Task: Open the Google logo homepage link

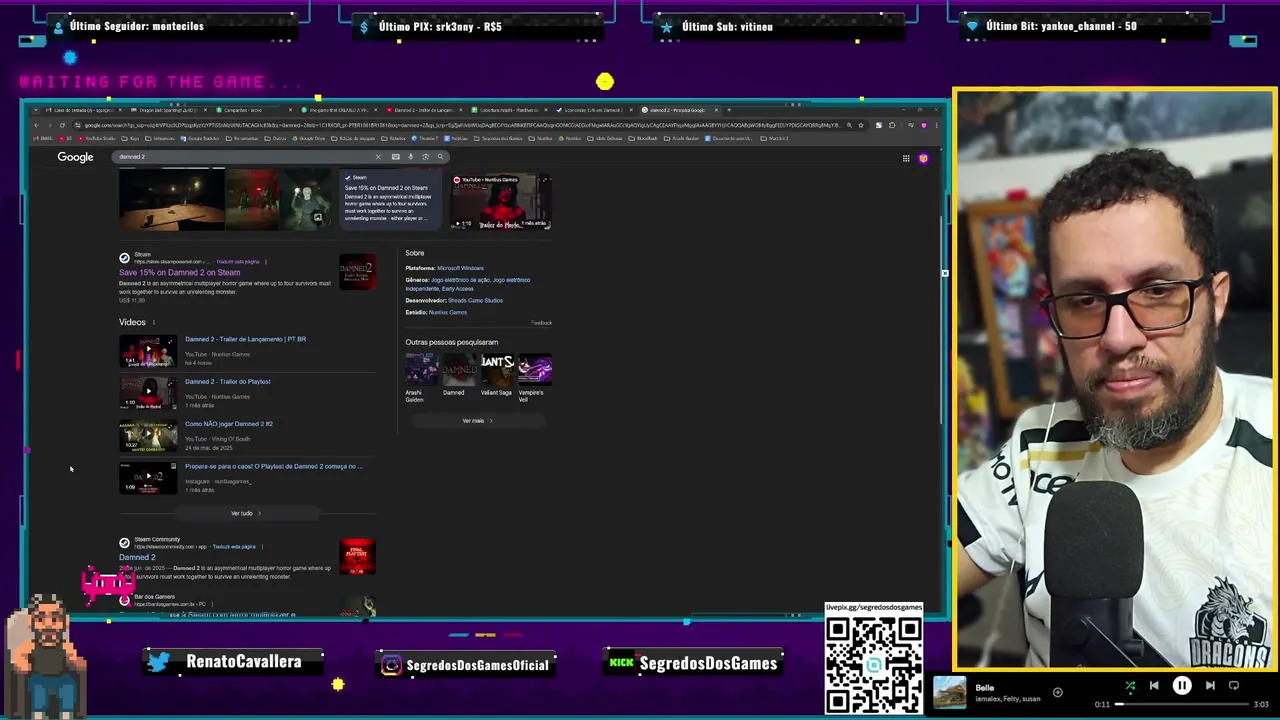Action: 75,157
